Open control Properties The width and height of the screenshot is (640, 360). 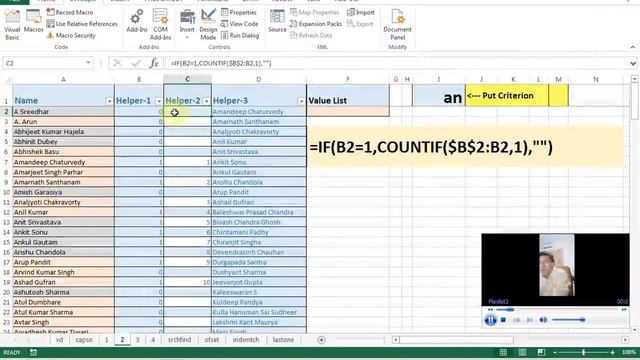tap(239, 12)
